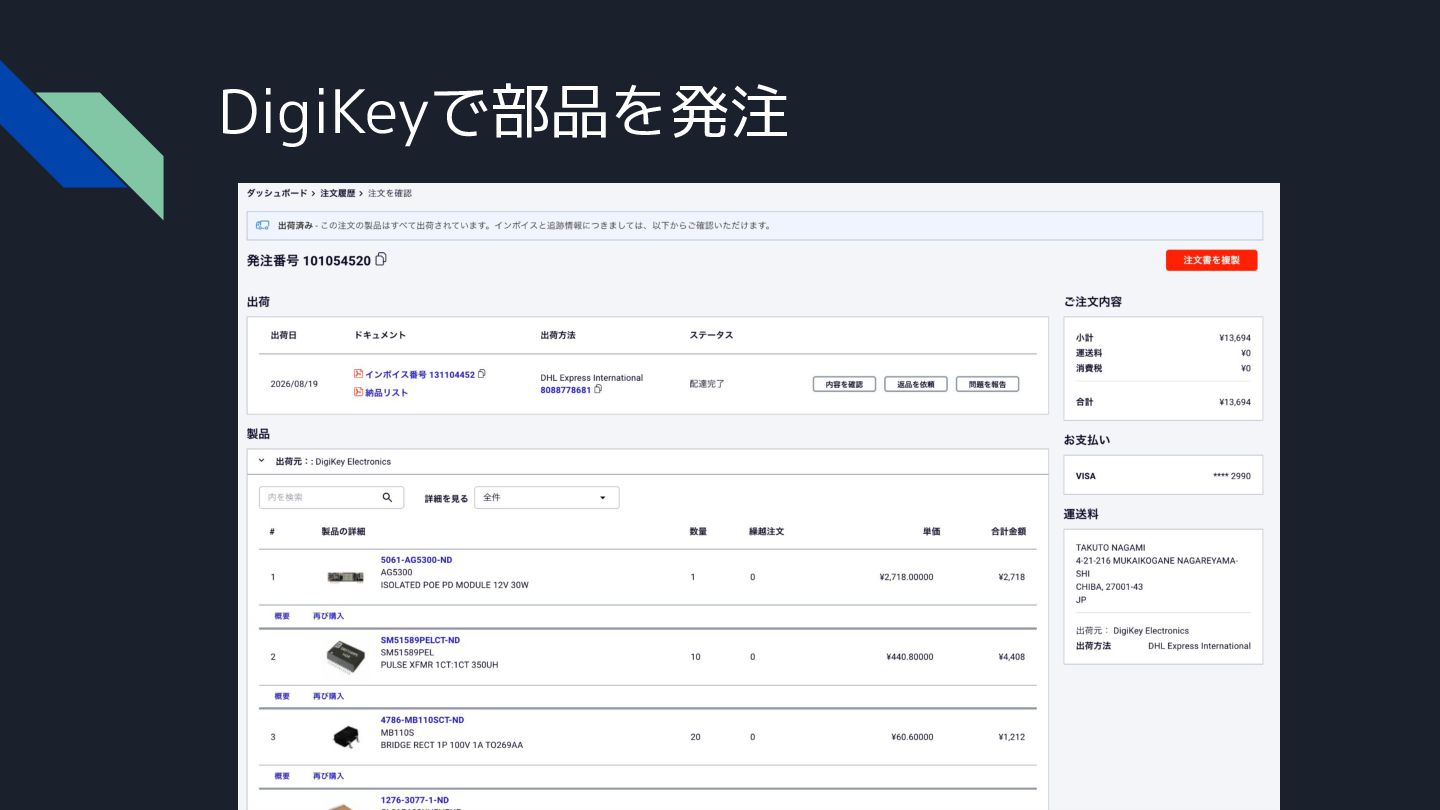The image size is (1440, 810).
Task: Click 概要 under the MB110S row
Action: click(282, 776)
